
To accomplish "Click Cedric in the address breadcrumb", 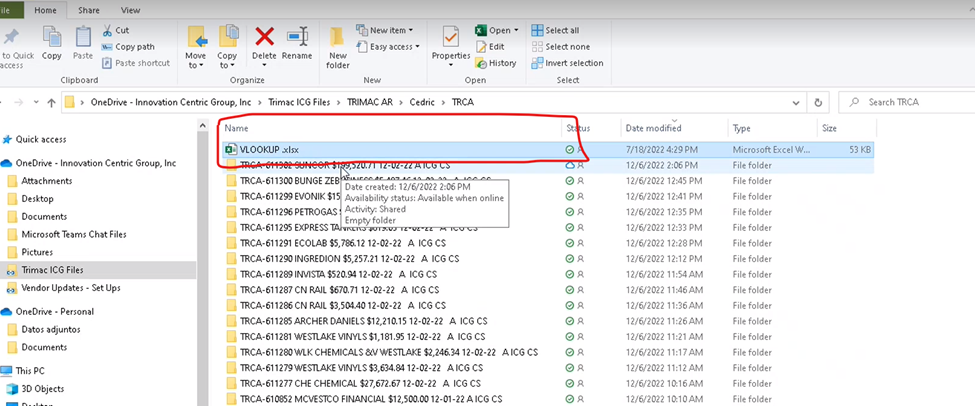I will [422, 102].
